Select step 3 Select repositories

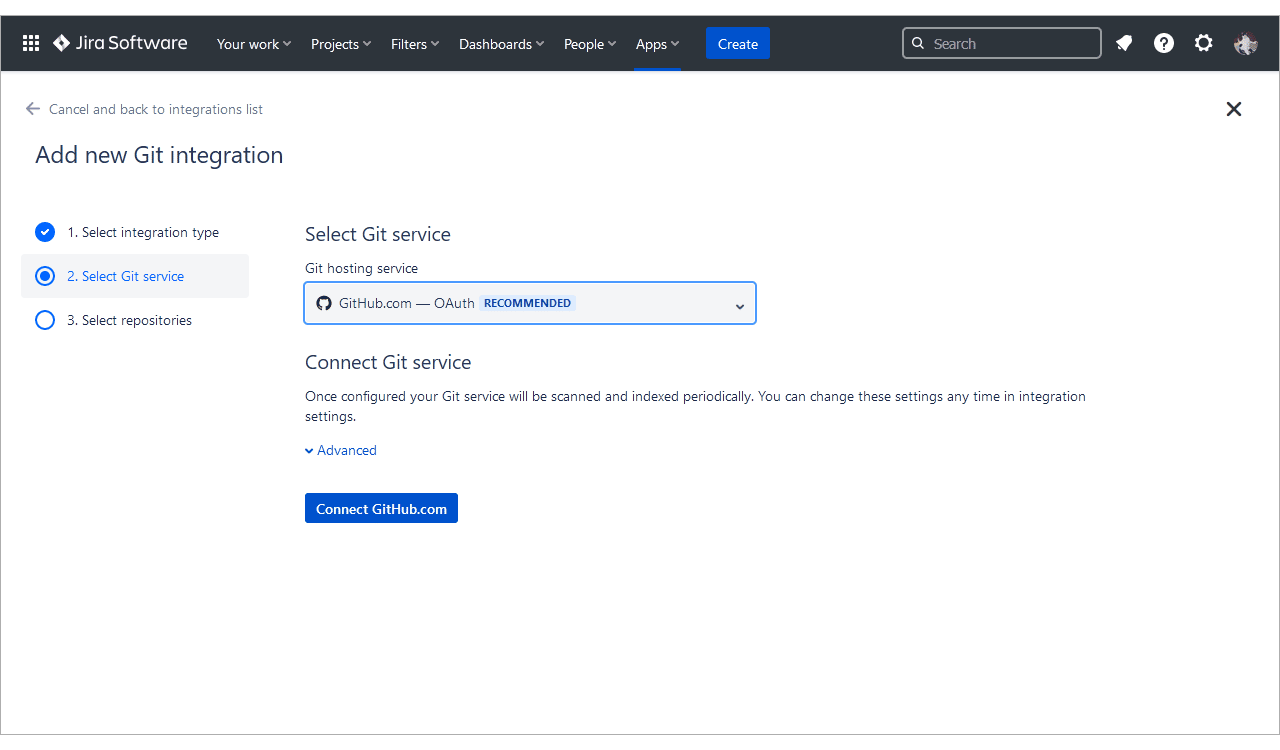(x=129, y=320)
